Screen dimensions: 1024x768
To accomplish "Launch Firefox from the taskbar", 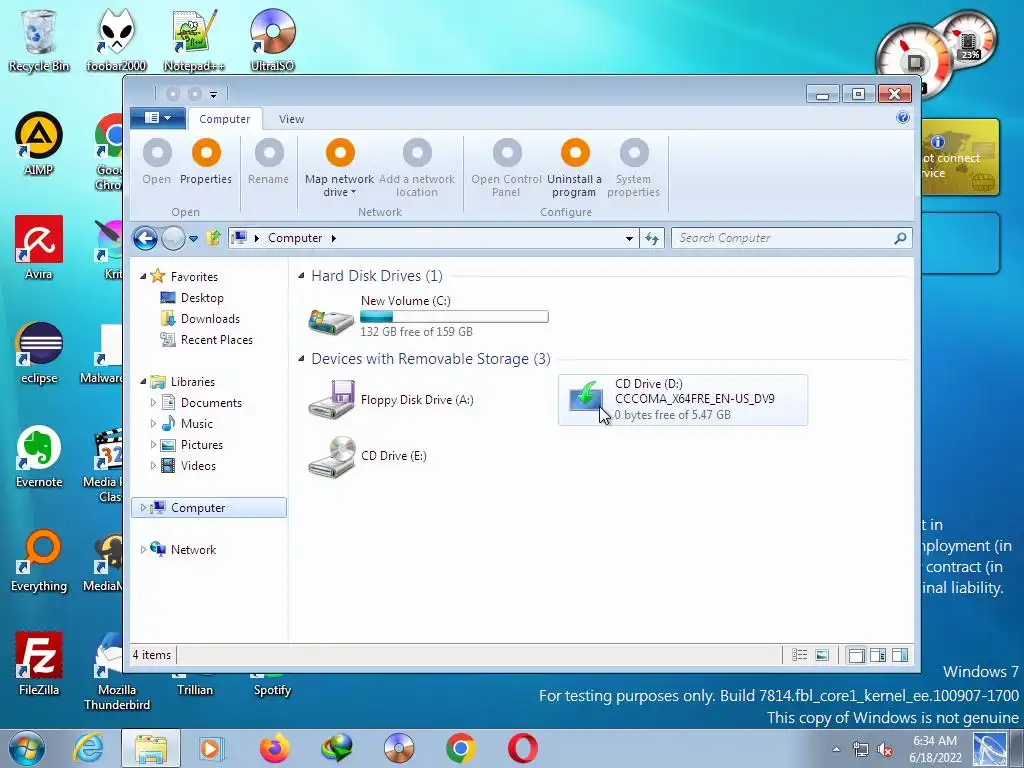I will pyautogui.click(x=274, y=748).
